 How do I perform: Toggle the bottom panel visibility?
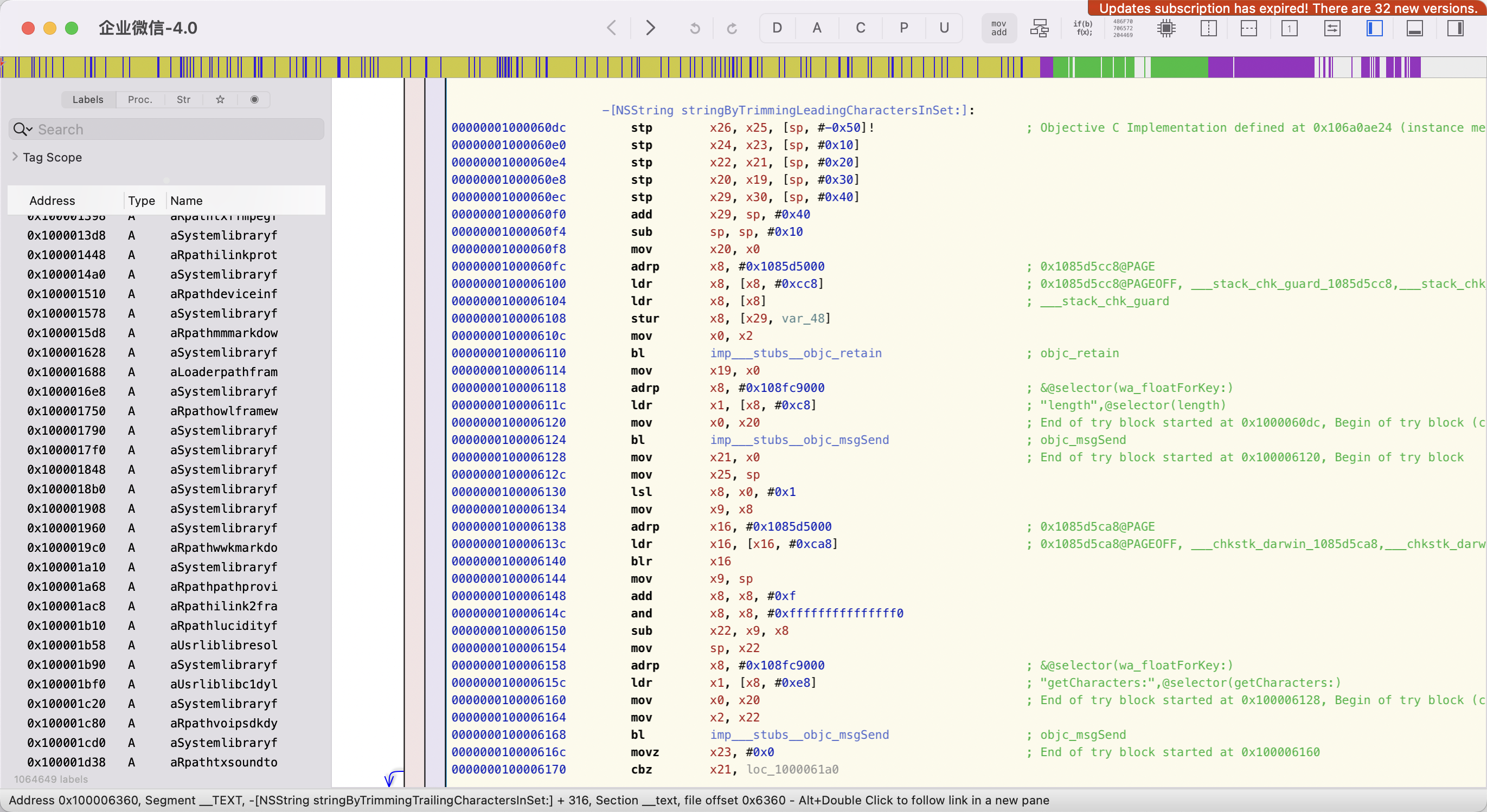pyautogui.click(x=1415, y=28)
